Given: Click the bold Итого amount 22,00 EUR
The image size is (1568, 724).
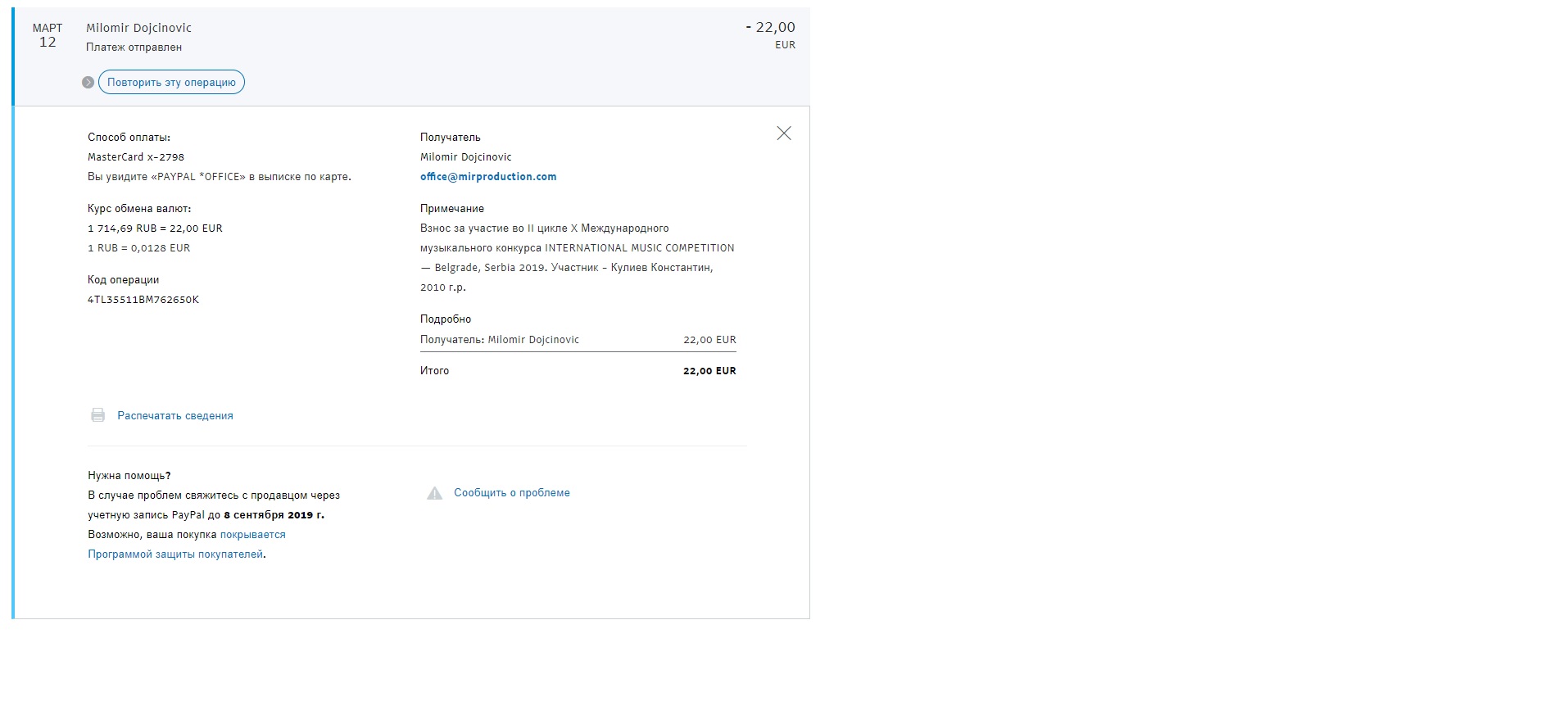Looking at the screenshot, I should [709, 371].
